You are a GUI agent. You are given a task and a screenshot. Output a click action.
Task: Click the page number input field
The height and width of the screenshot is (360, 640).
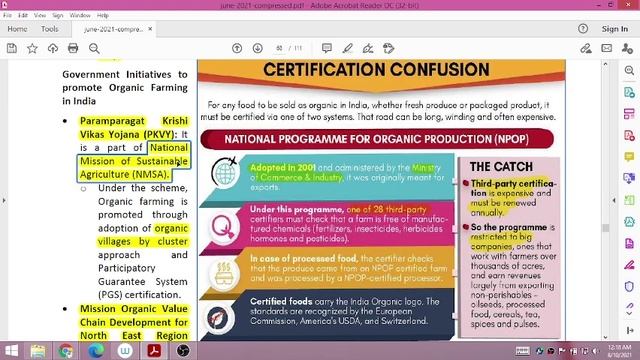[x=279, y=48]
